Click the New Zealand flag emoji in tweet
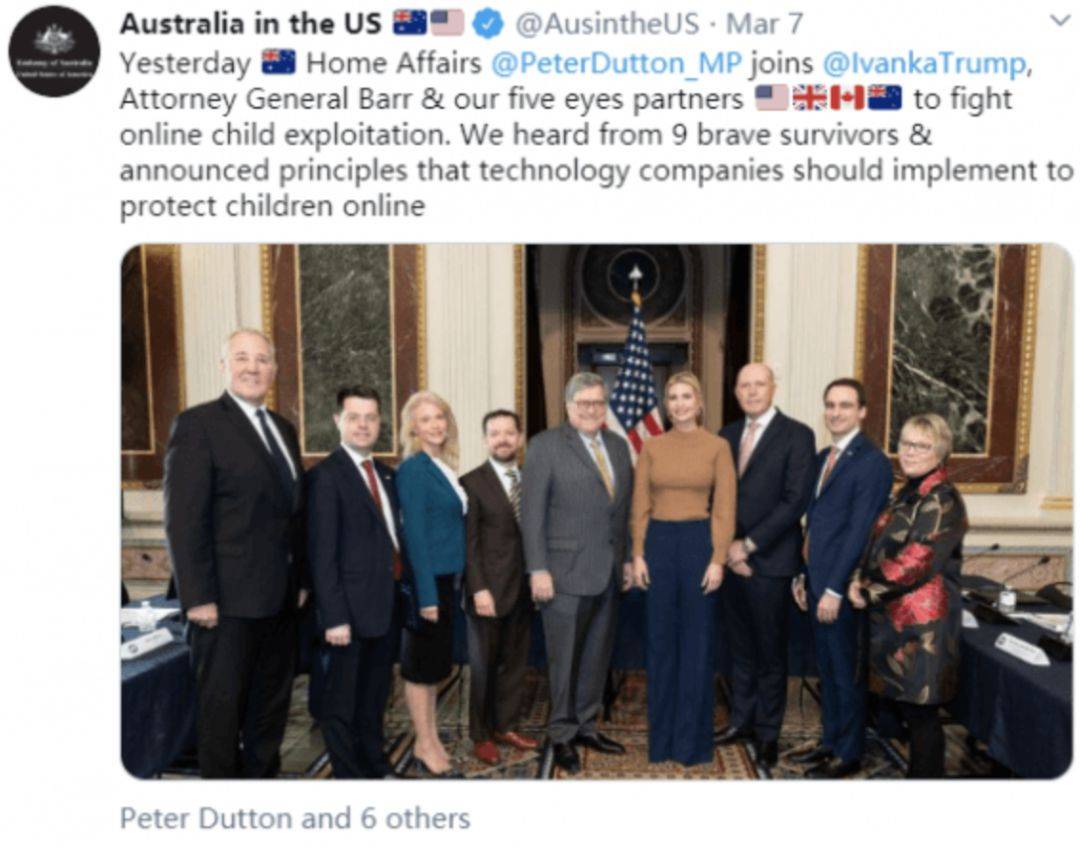This screenshot has width=1080, height=851. [884, 98]
